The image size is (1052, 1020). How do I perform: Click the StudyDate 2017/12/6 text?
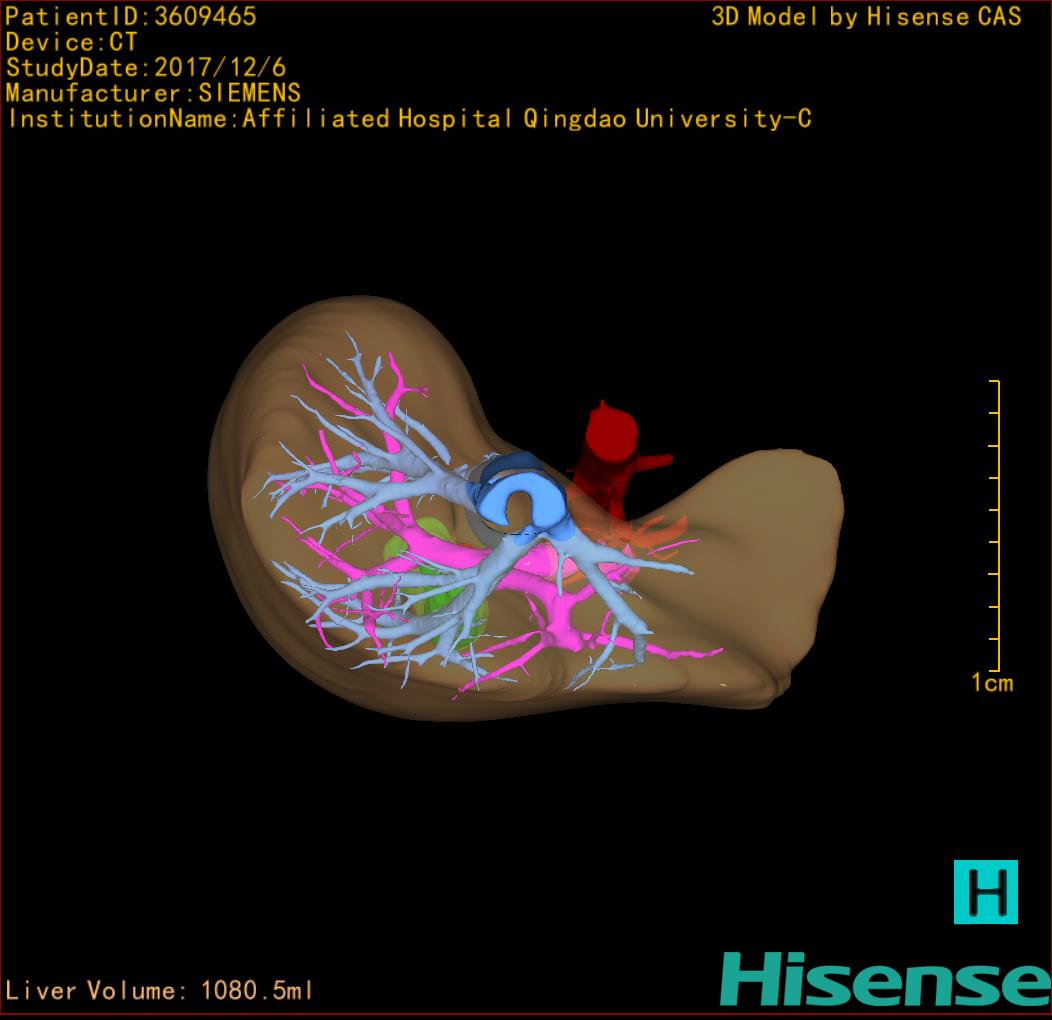click(x=146, y=68)
